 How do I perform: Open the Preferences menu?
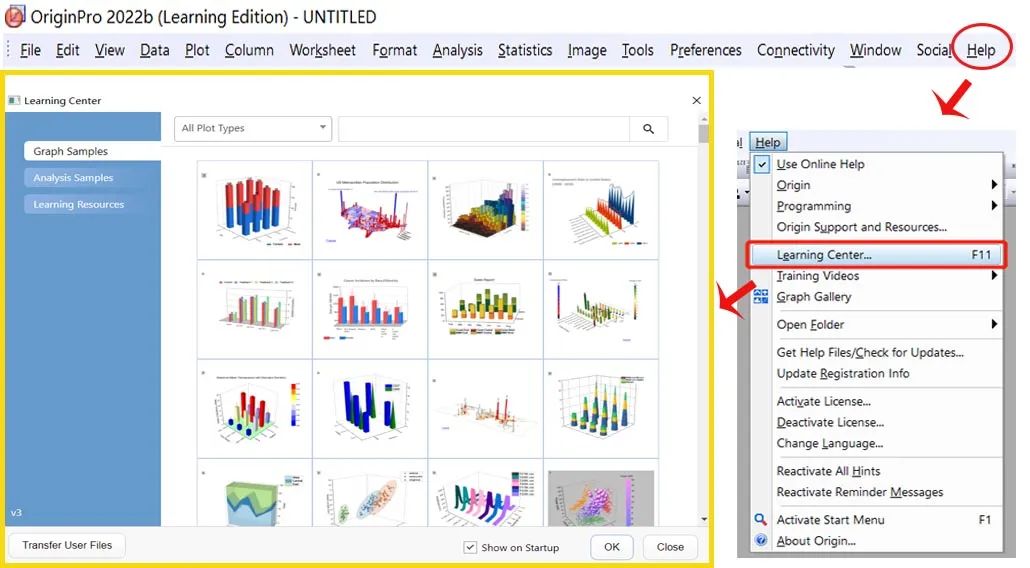point(705,51)
